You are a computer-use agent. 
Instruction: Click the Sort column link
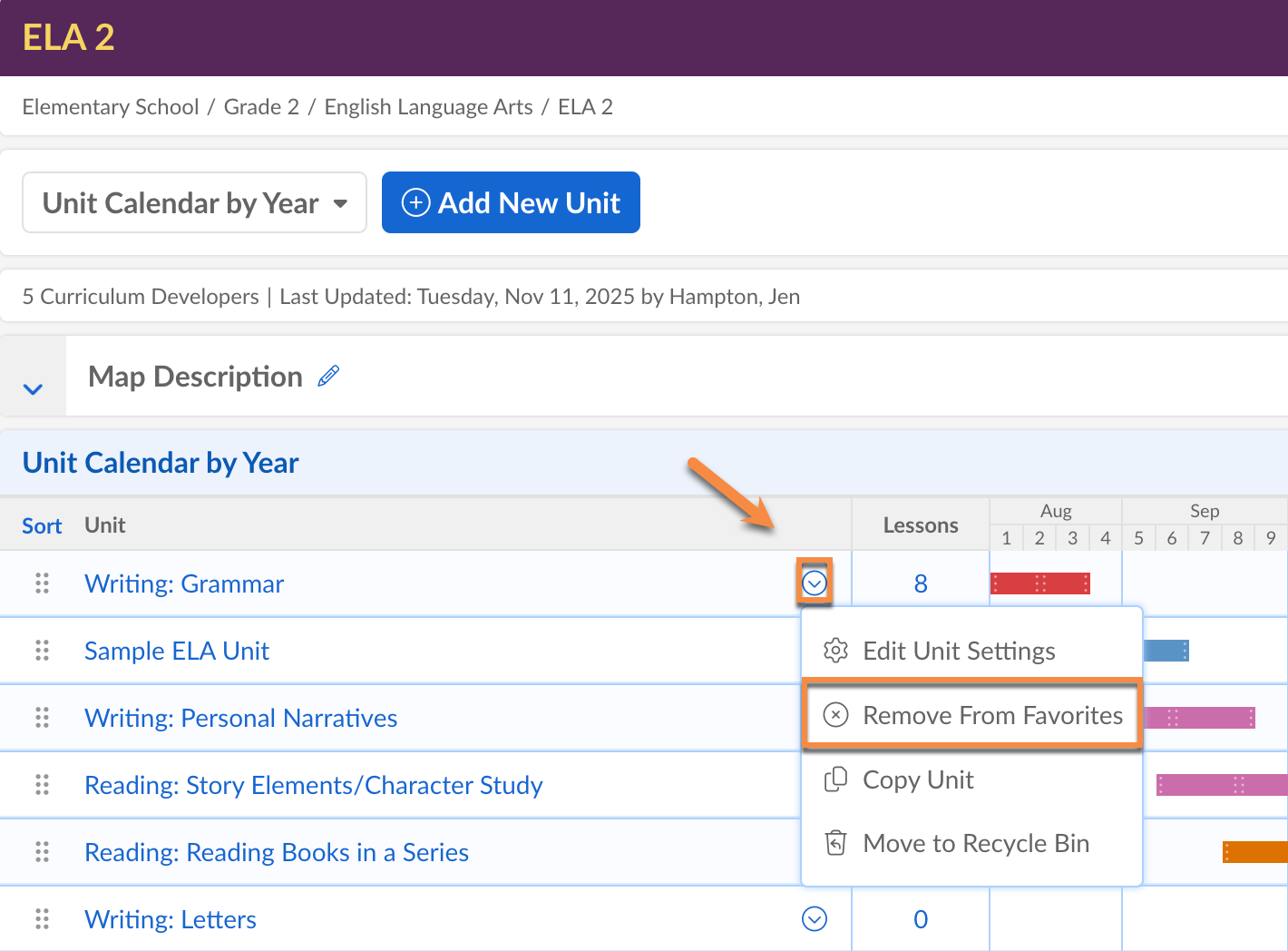point(42,526)
